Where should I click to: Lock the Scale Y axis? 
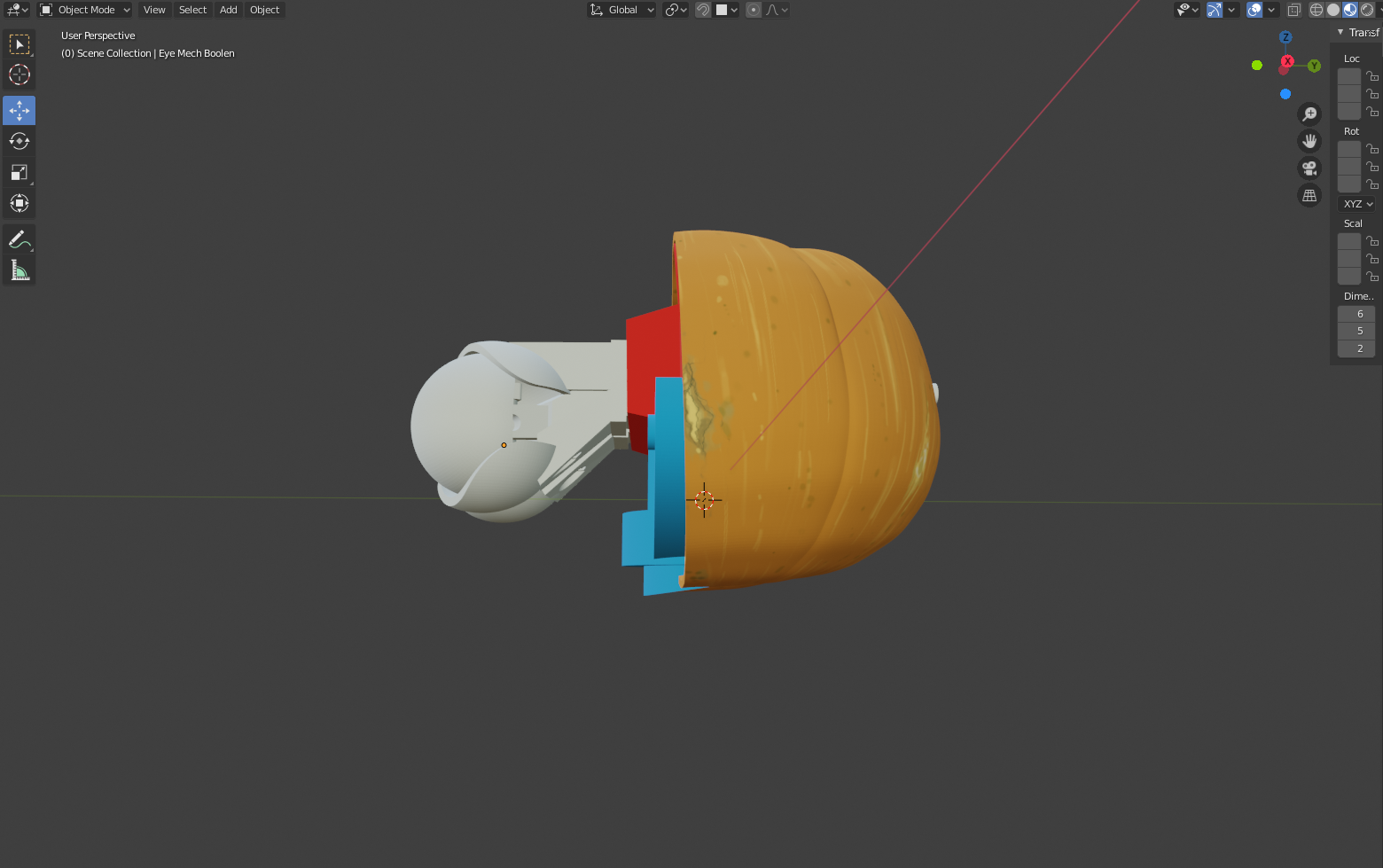pos(1372,259)
